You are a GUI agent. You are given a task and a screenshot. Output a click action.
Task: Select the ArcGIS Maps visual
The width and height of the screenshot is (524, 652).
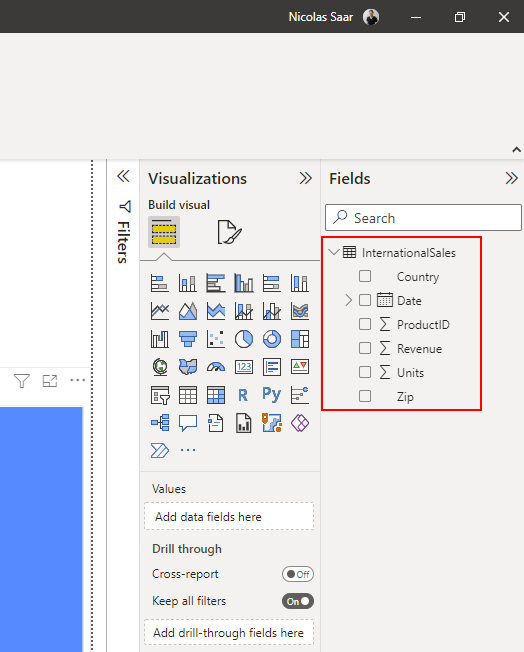click(x=272, y=423)
